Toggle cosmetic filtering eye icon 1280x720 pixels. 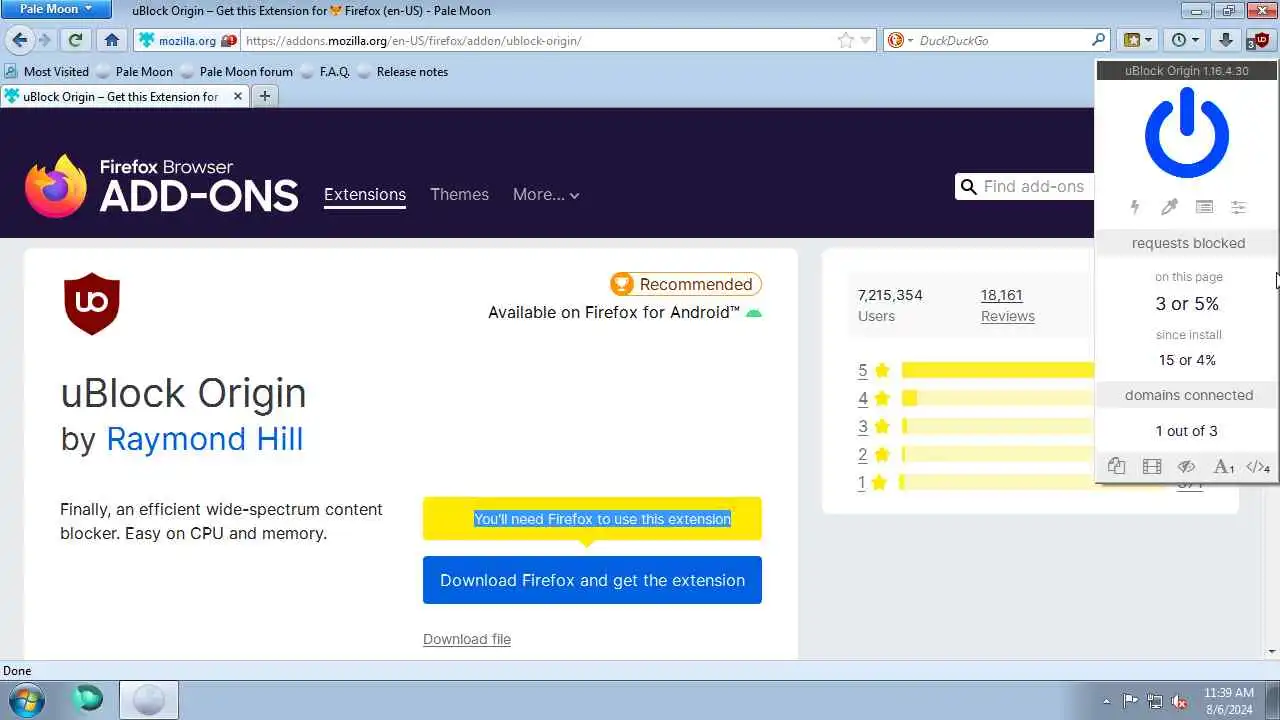1186,467
